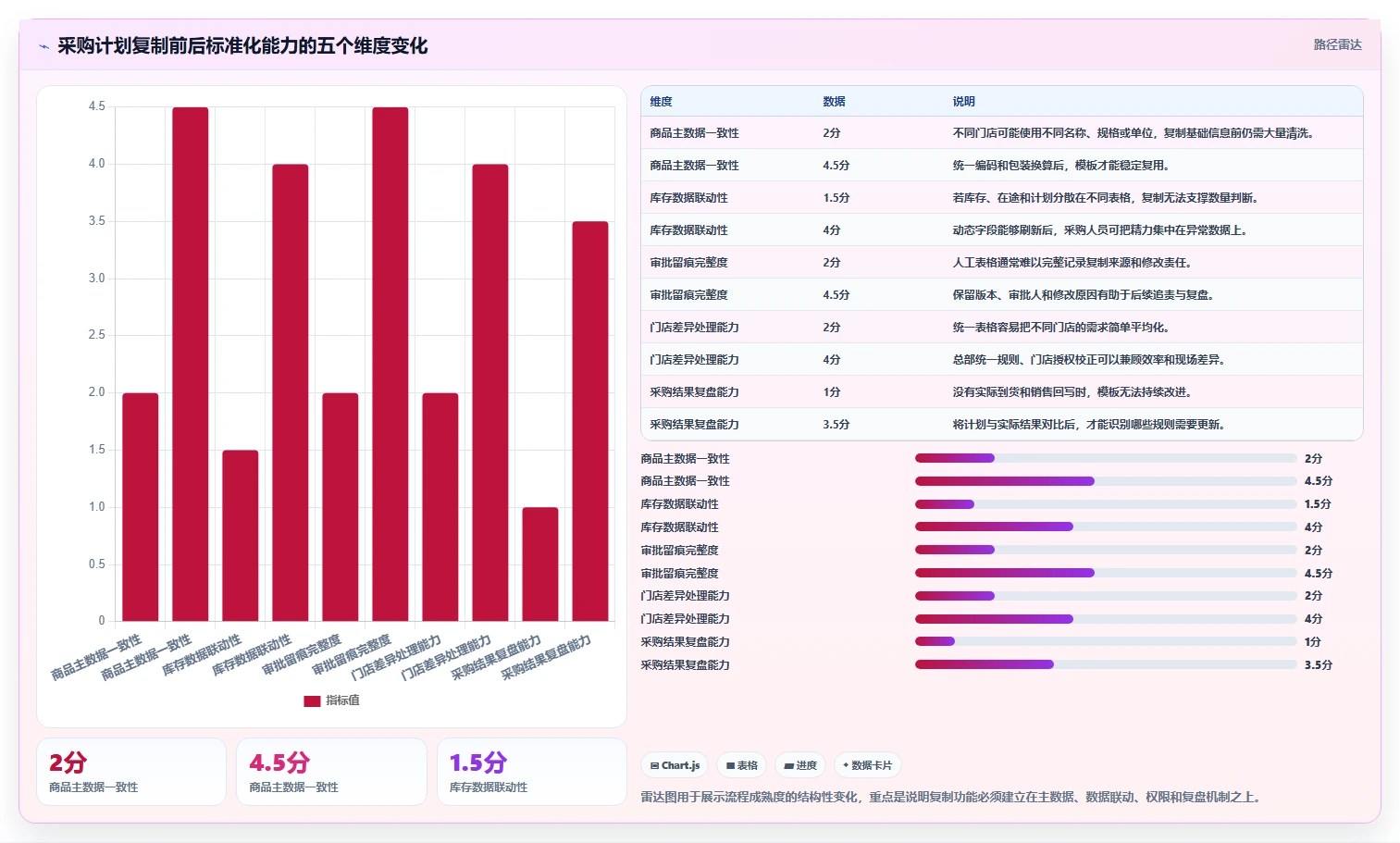
Task: Open the 4.5分 商品主数据一致性 summary card
Action: pyautogui.click(x=331, y=772)
